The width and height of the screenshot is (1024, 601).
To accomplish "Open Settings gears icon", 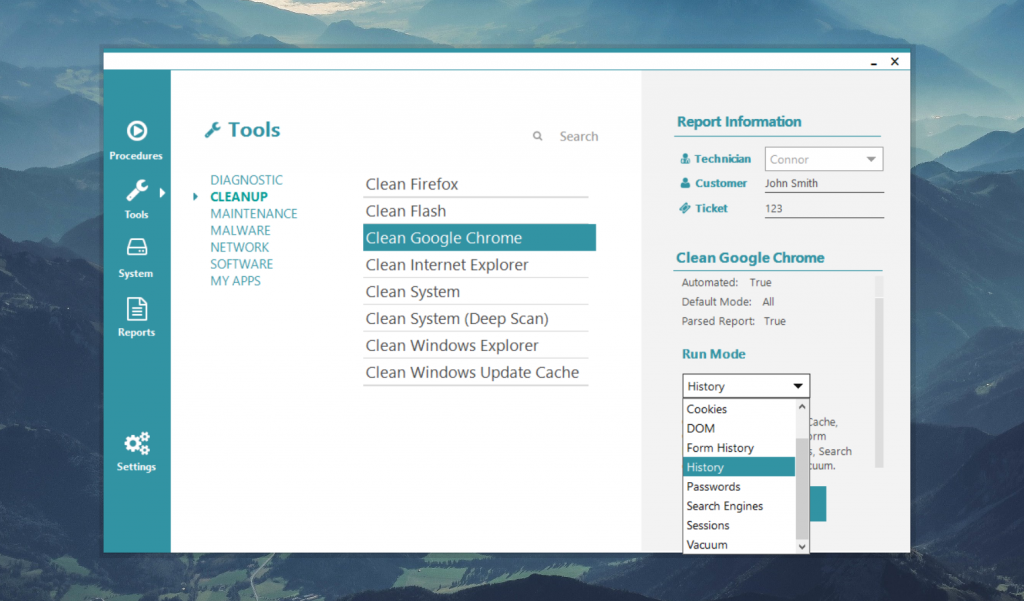I will point(137,444).
